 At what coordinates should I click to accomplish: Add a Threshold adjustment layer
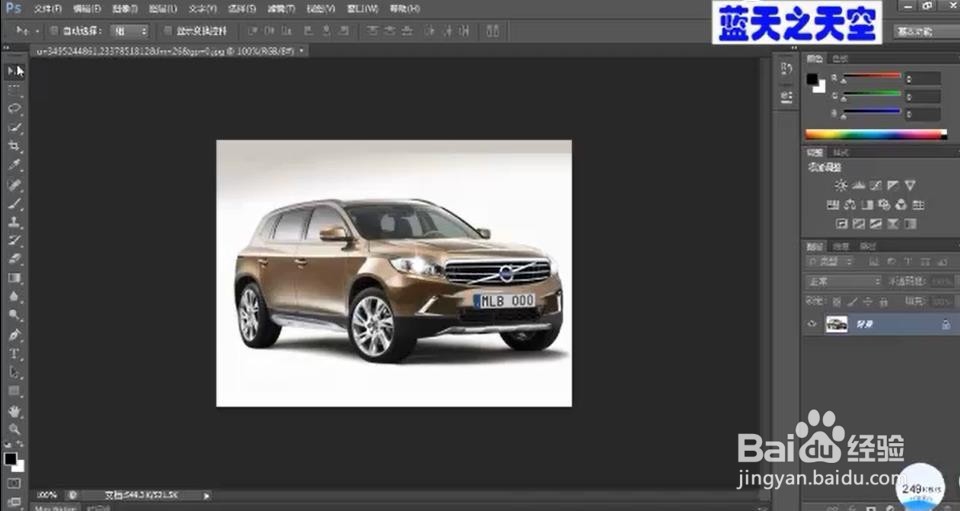coord(876,225)
